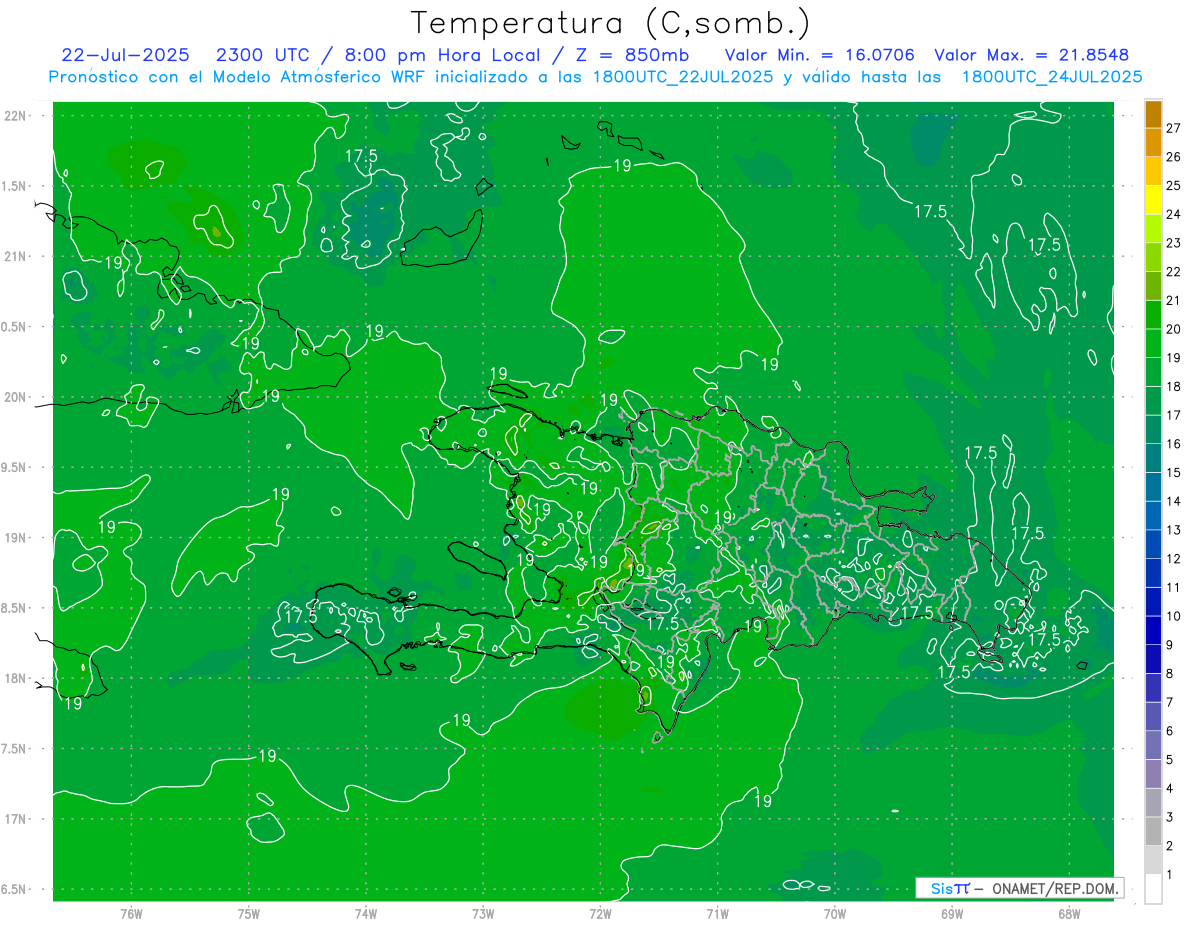Click the gray legend swatch between 2 and 3
The height and width of the screenshot is (927, 1200).
(x=1154, y=831)
